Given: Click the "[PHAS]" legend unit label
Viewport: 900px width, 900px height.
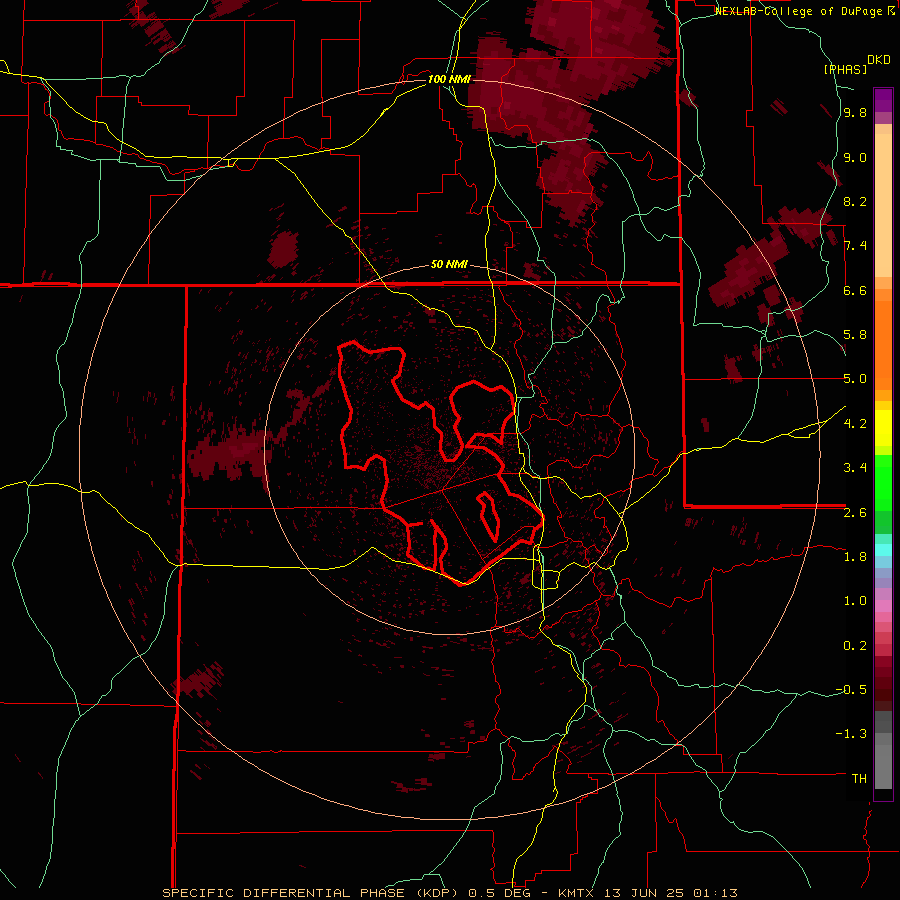Looking at the screenshot, I should 845,70.
